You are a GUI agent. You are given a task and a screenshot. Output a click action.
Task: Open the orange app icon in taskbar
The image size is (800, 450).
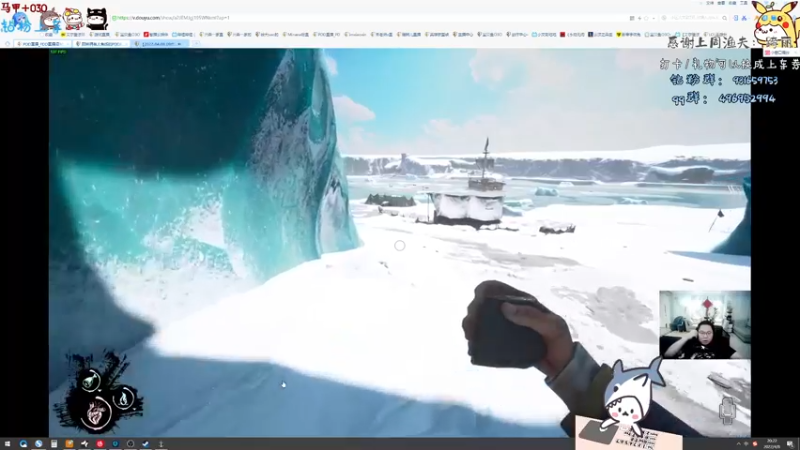point(69,444)
